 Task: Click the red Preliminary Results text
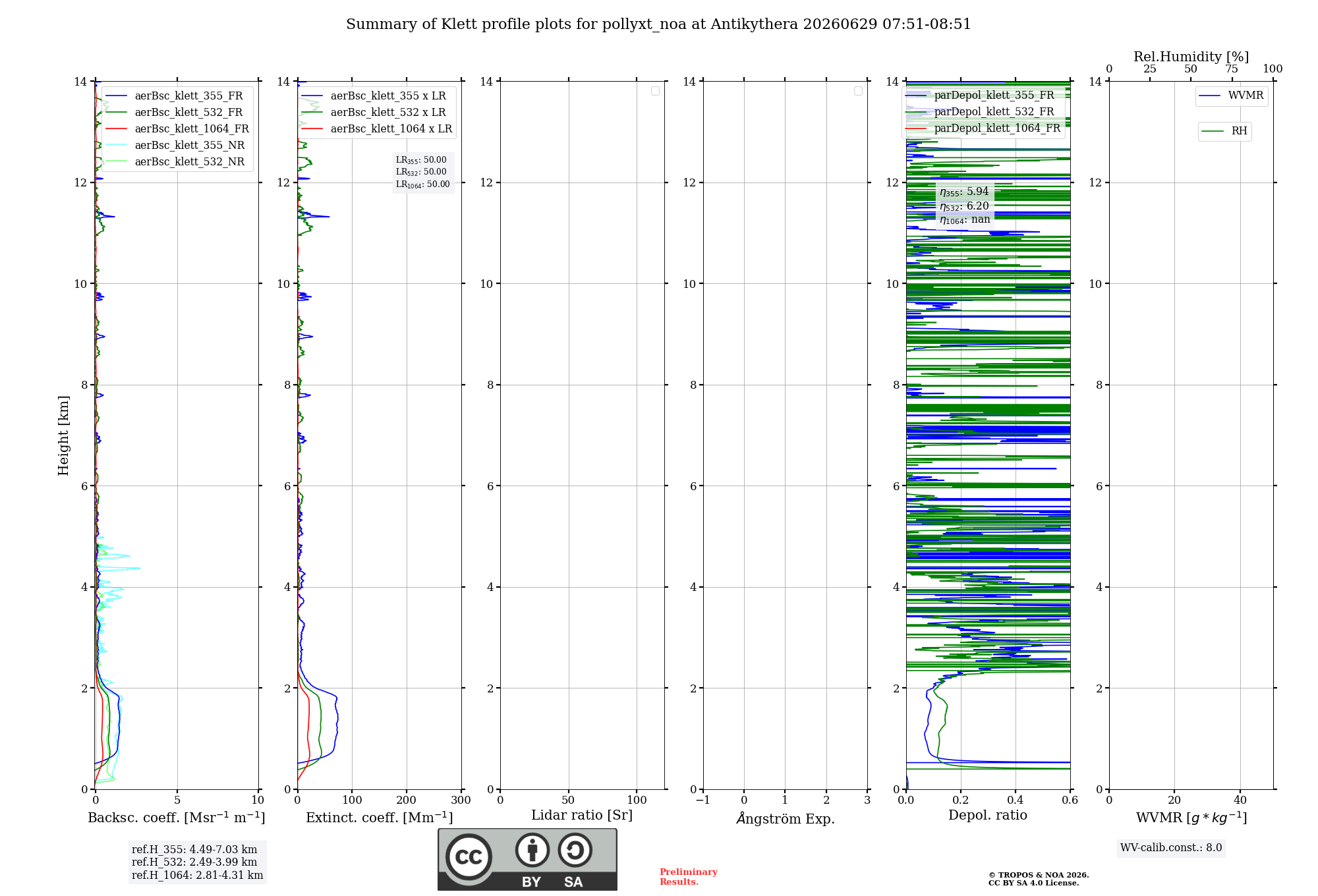click(x=689, y=877)
